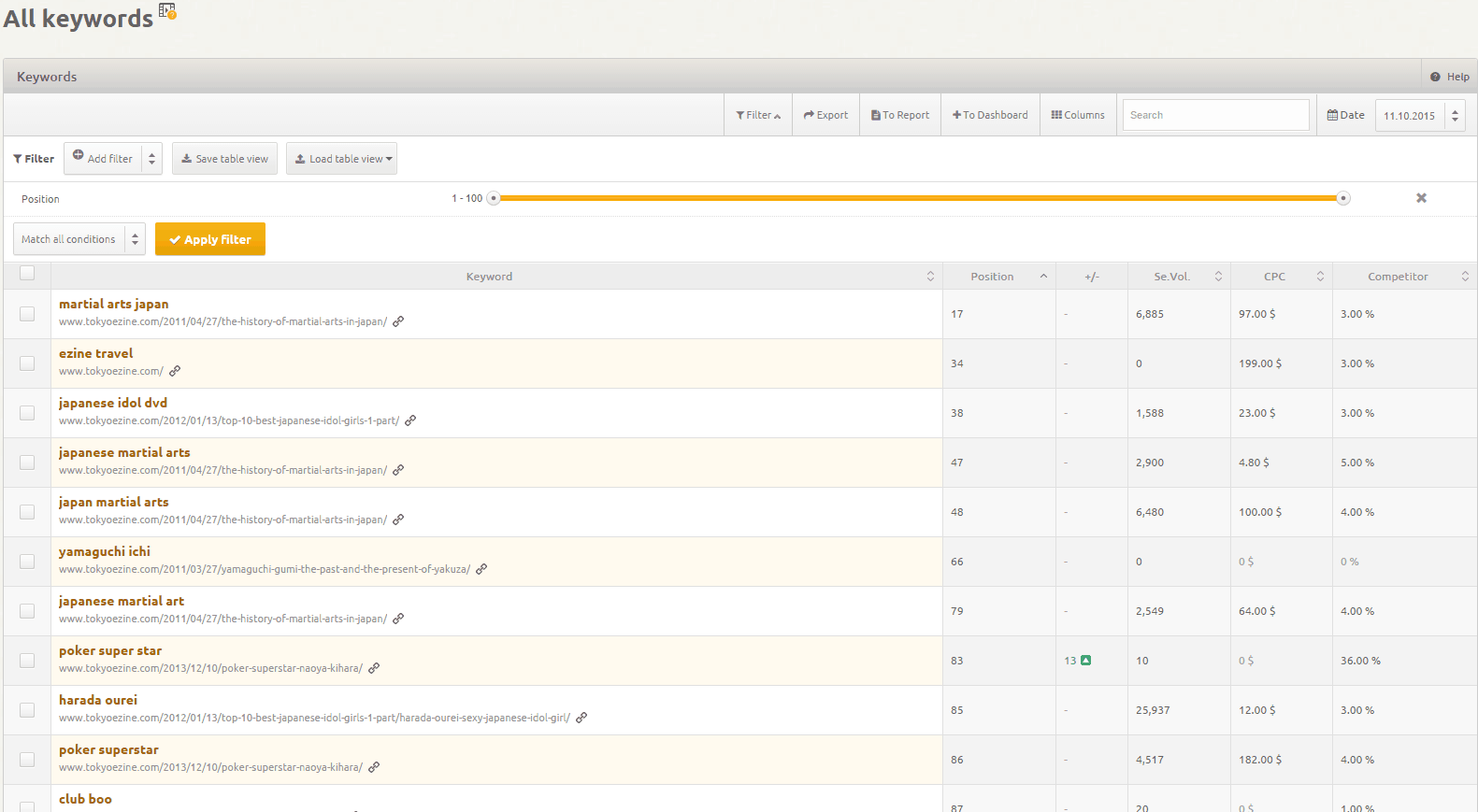The image size is (1478, 812).
Task: Expand the Load table view dropdown
Action: point(341,159)
